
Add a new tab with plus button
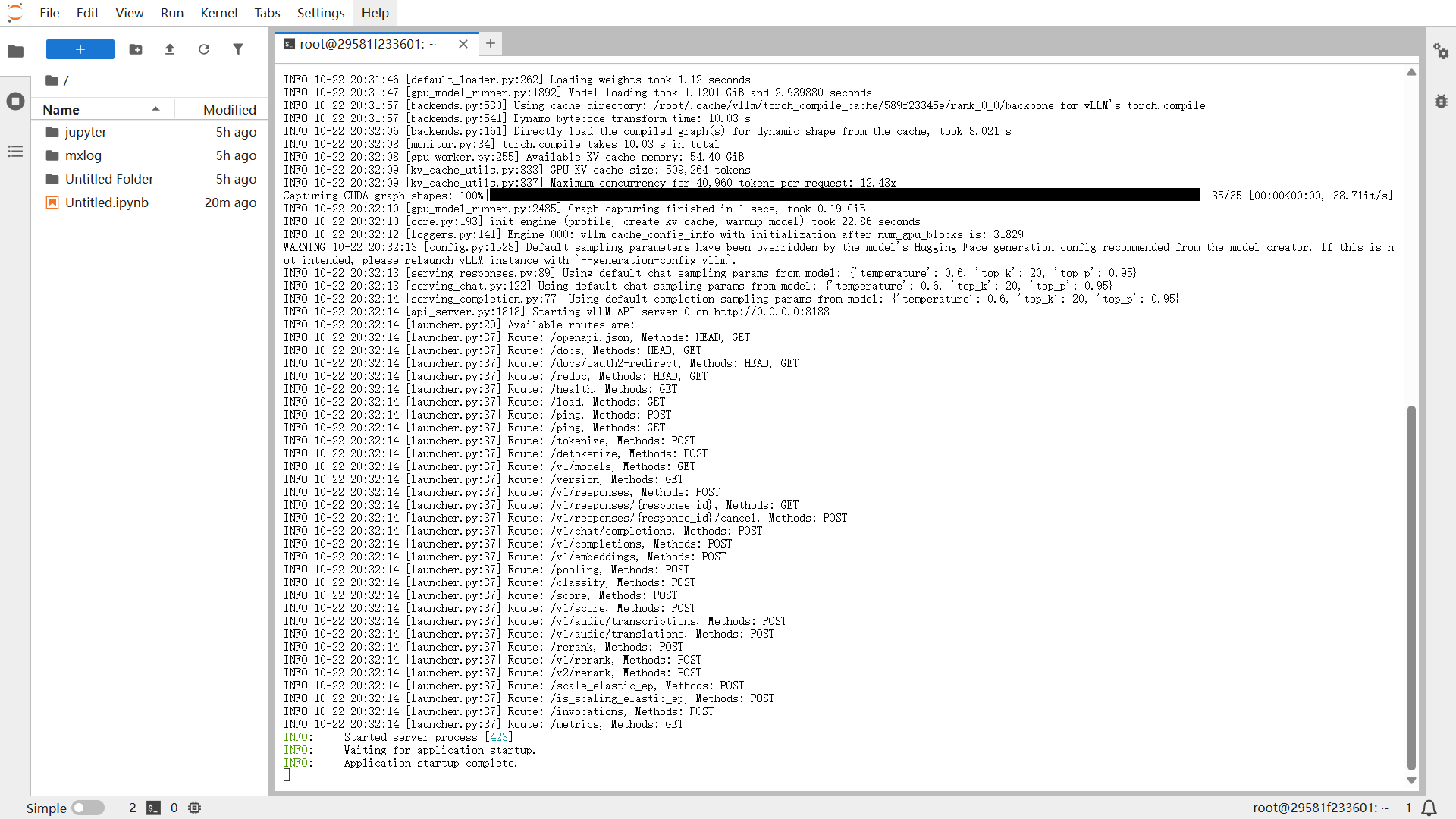point(491,44)
